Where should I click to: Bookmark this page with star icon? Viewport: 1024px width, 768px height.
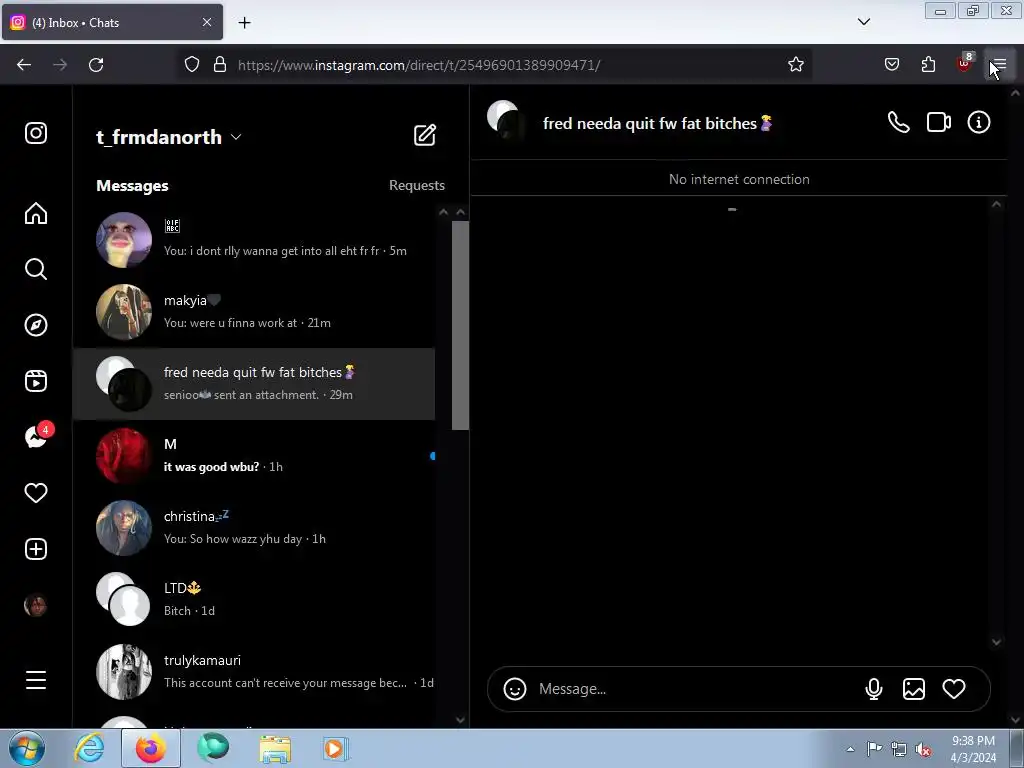click(795, 65)
